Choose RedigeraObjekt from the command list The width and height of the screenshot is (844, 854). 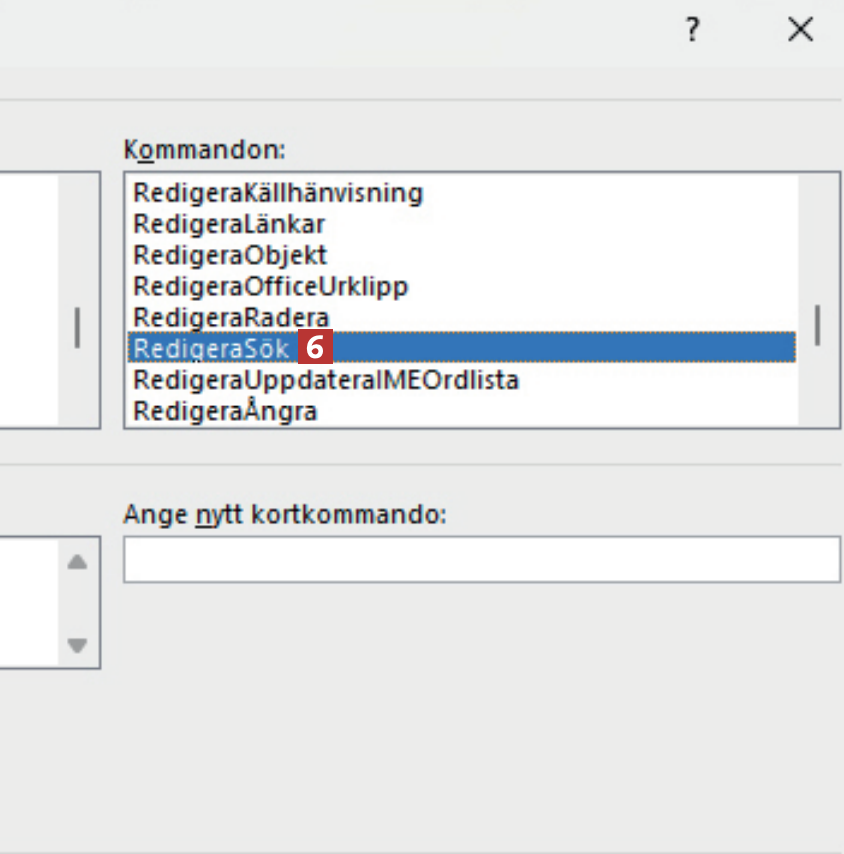tap(230, 255)
